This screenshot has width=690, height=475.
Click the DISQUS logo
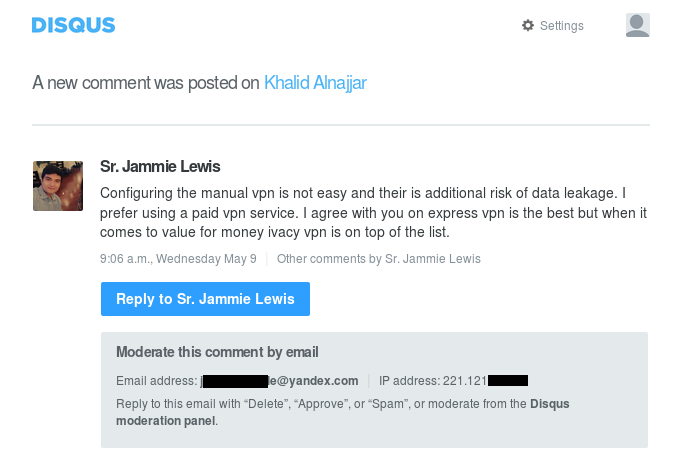point(73,25)
